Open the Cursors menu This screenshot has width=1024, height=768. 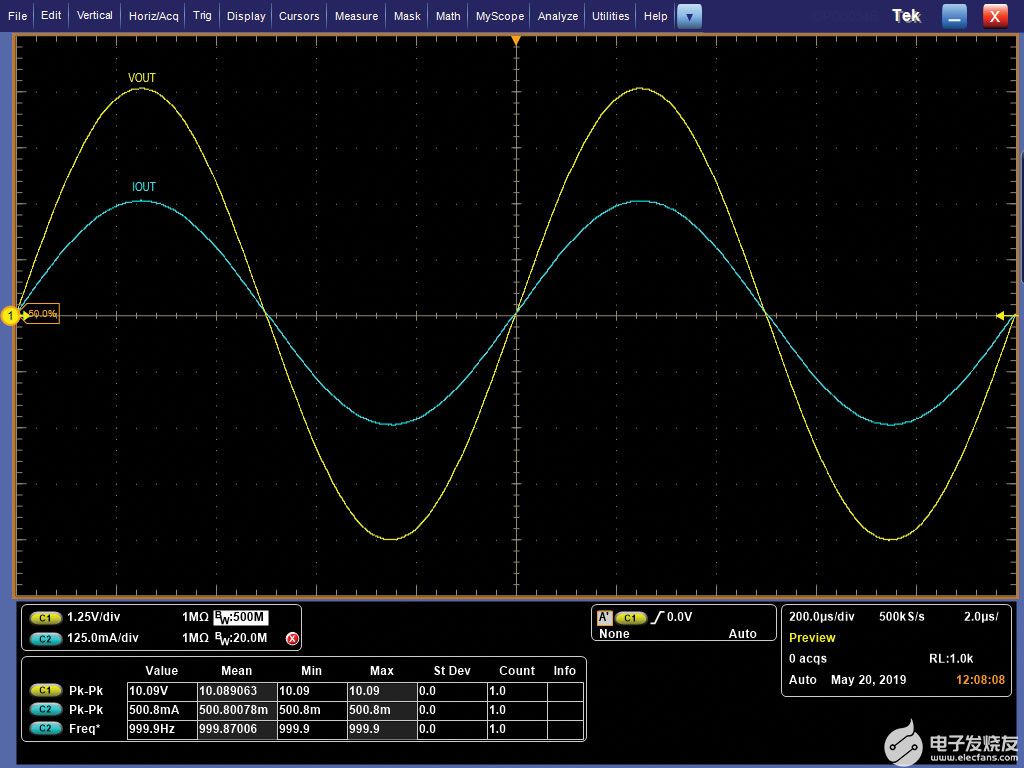(299, 16)
